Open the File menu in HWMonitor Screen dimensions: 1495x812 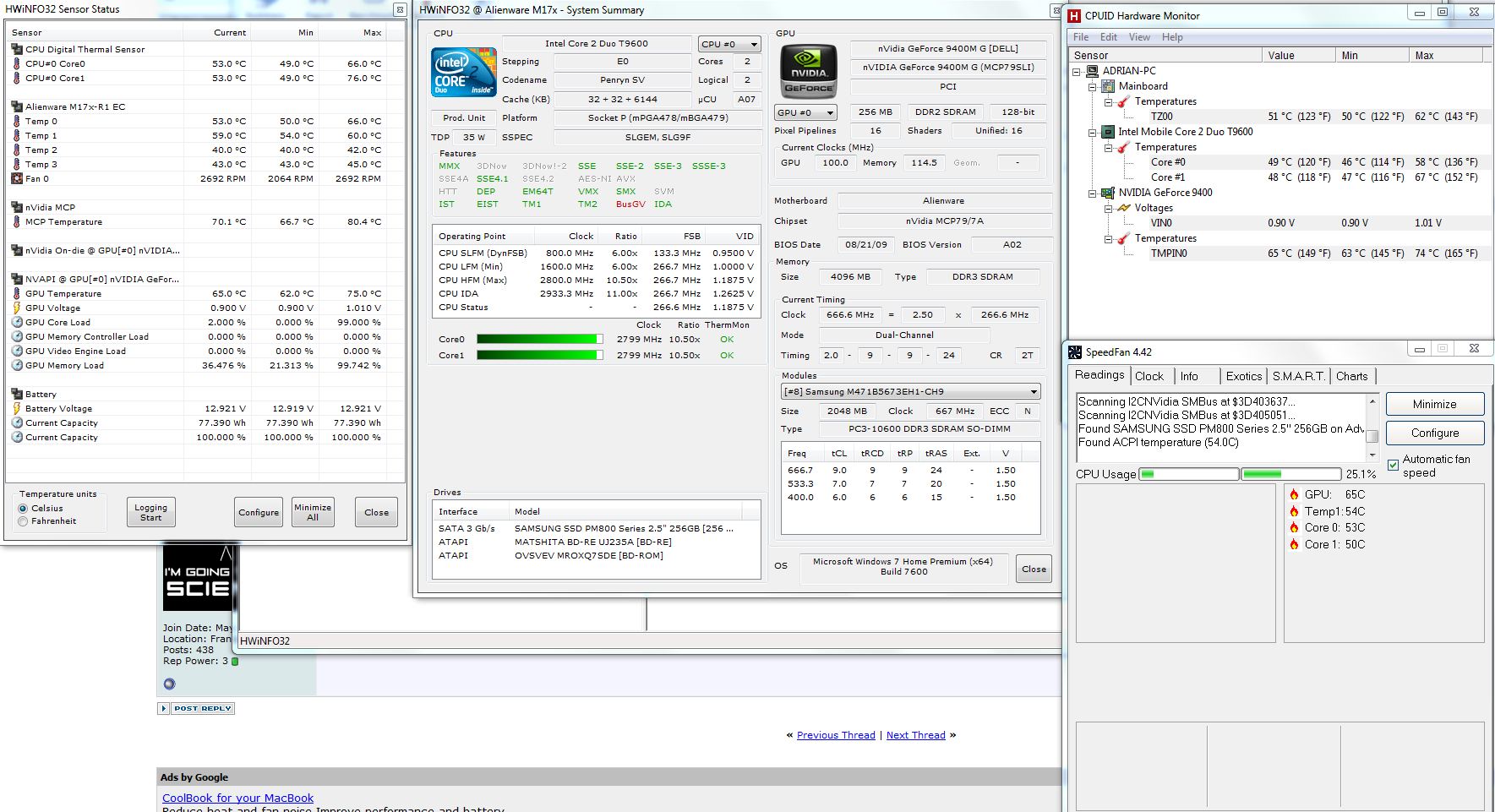pyautogui.click(x=1081, y=37)
